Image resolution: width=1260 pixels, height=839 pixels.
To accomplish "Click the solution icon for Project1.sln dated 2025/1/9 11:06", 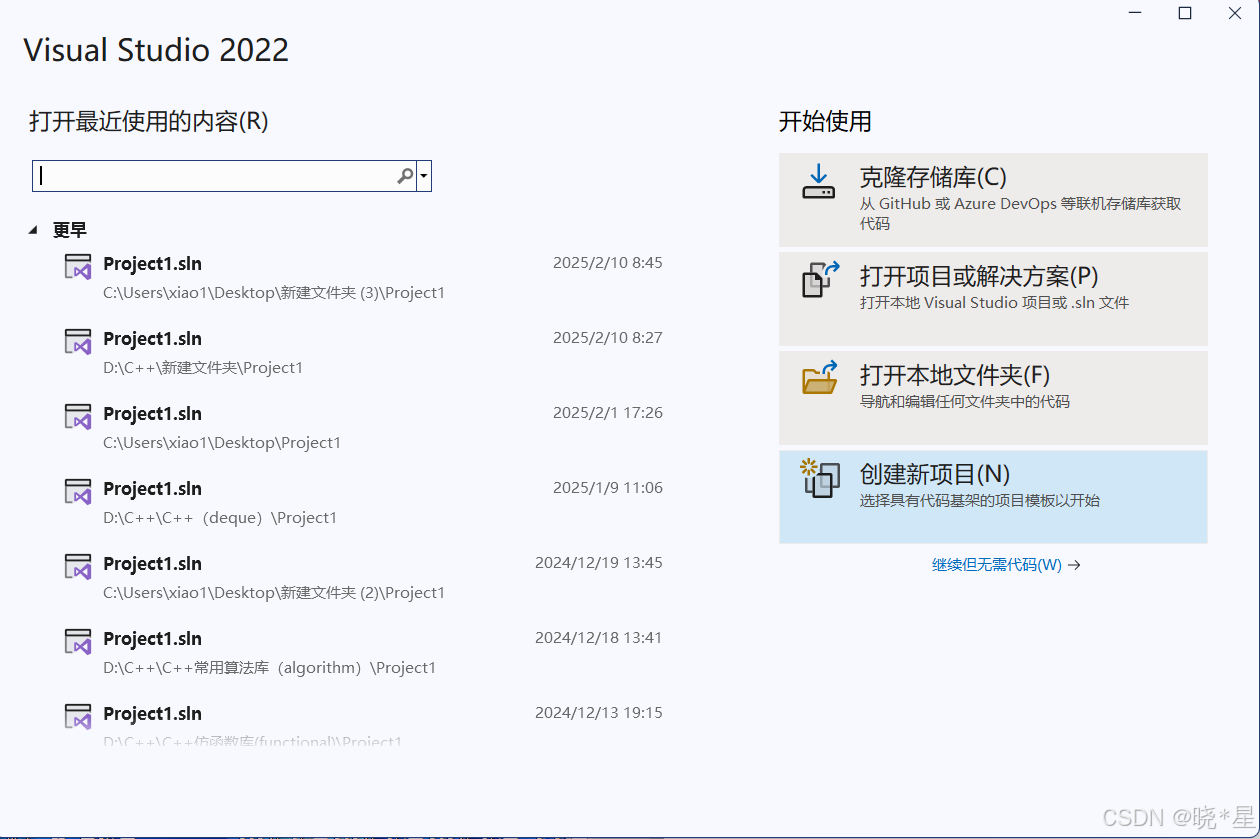I will tap(78, 491).
